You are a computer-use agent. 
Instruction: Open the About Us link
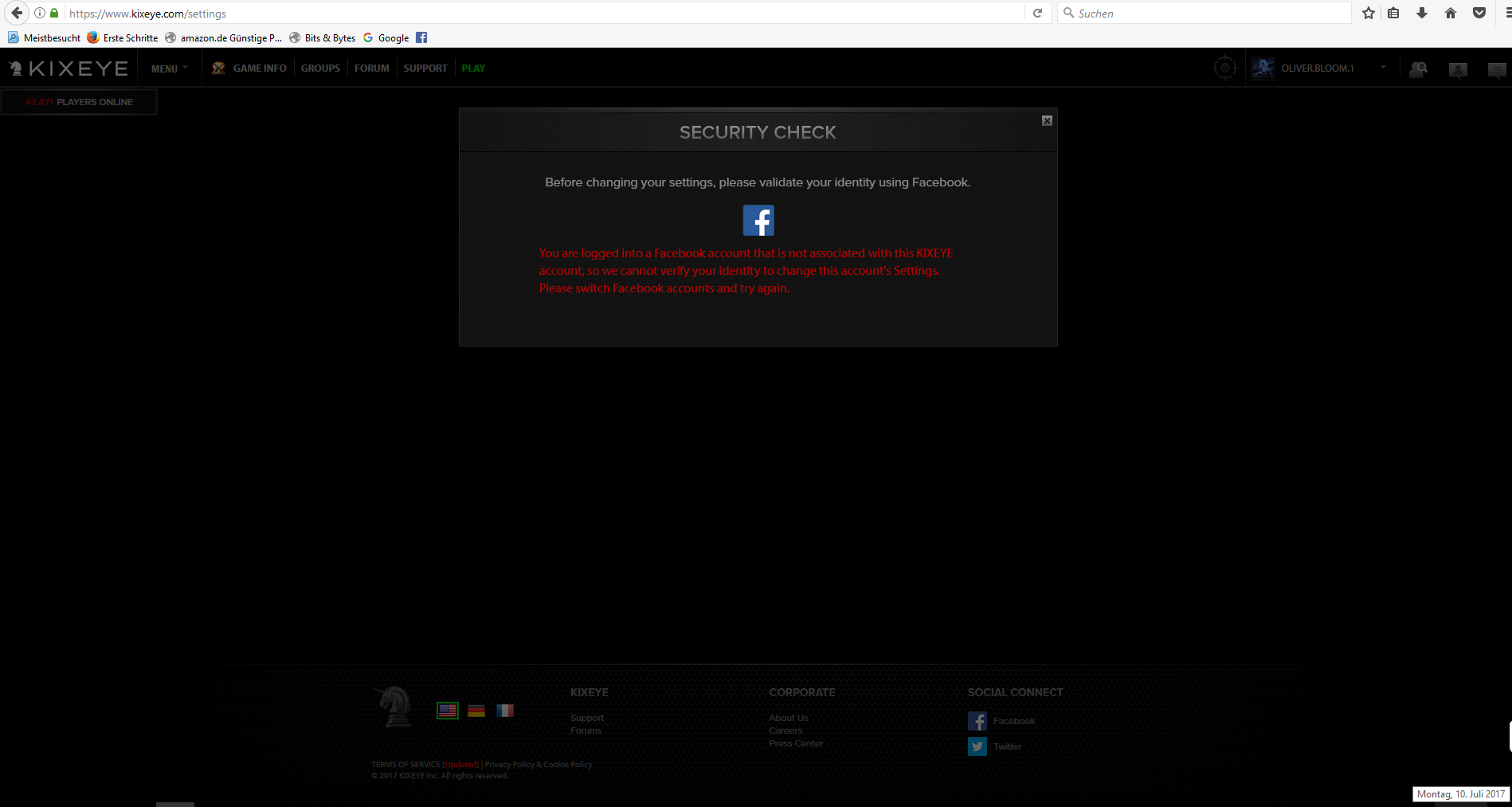pos(789,718)
